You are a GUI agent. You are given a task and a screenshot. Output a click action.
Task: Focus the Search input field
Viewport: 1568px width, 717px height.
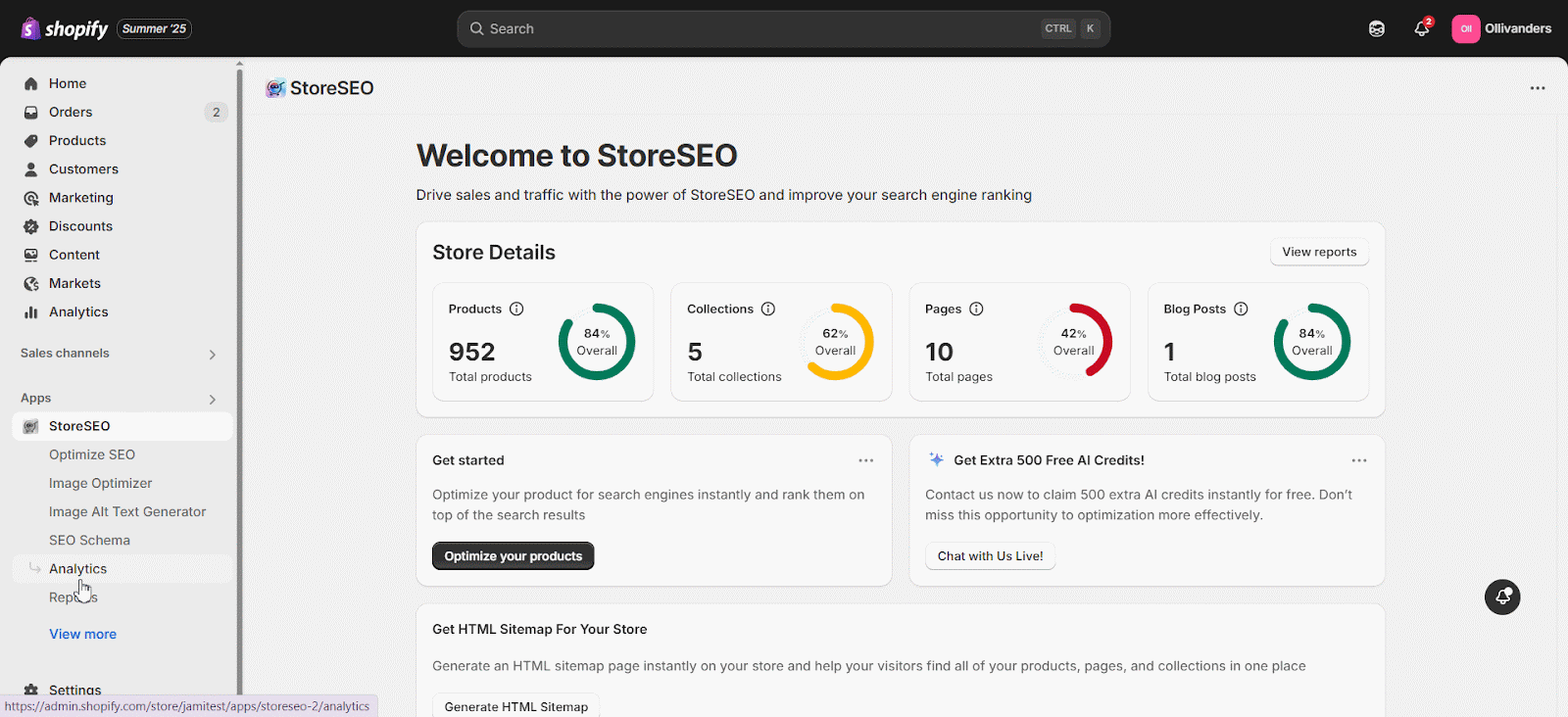point(783,28)
